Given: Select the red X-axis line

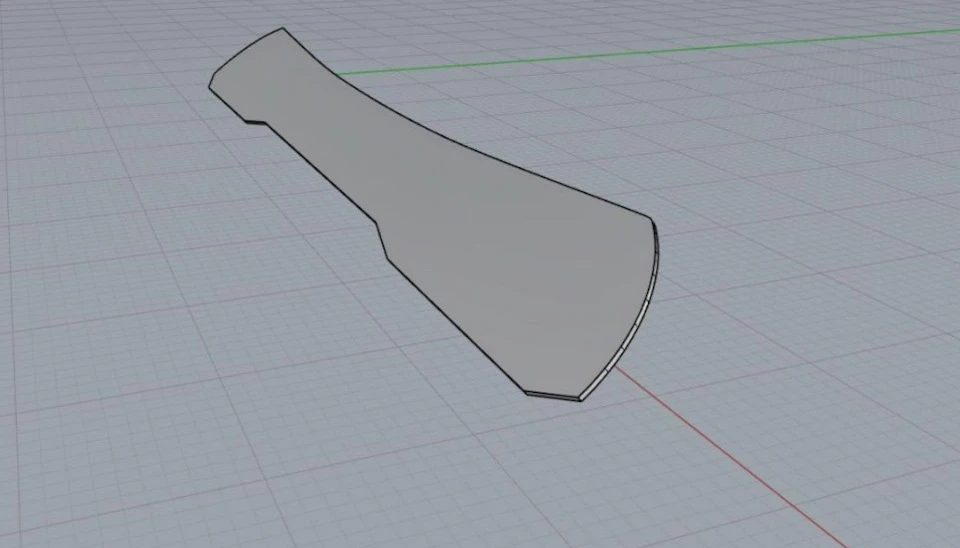Looking at the screenshot, I should (732, 457).
